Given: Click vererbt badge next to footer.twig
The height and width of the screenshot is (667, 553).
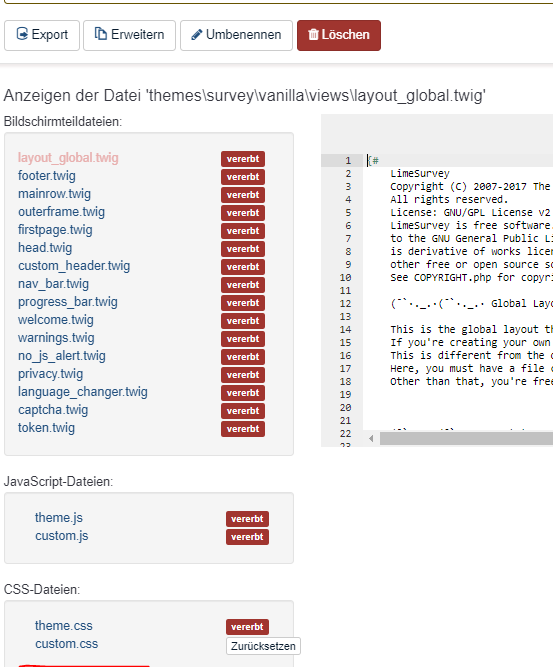Looking at the screenshot, I should [x=243, y=177].
